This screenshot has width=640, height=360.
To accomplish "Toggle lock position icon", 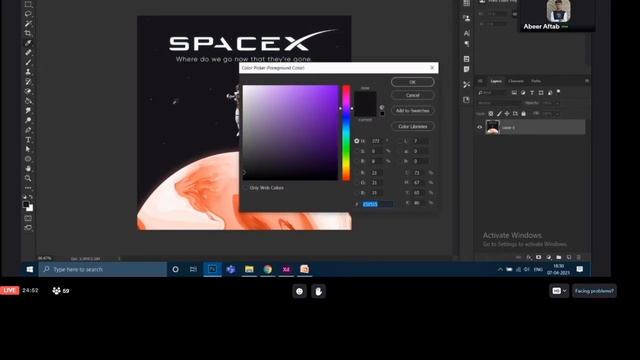I will click(507, 113).
